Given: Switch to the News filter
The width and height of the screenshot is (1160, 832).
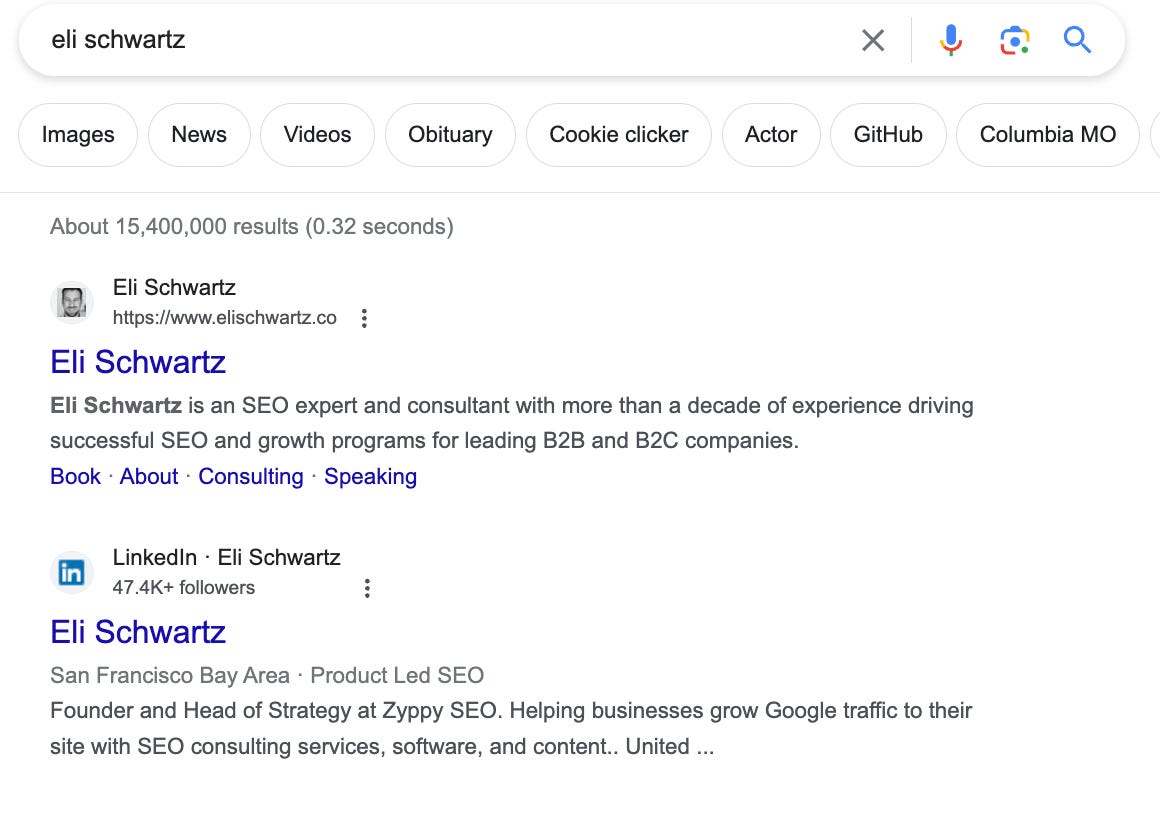Looking at the screenshot, I should (199, 135).
